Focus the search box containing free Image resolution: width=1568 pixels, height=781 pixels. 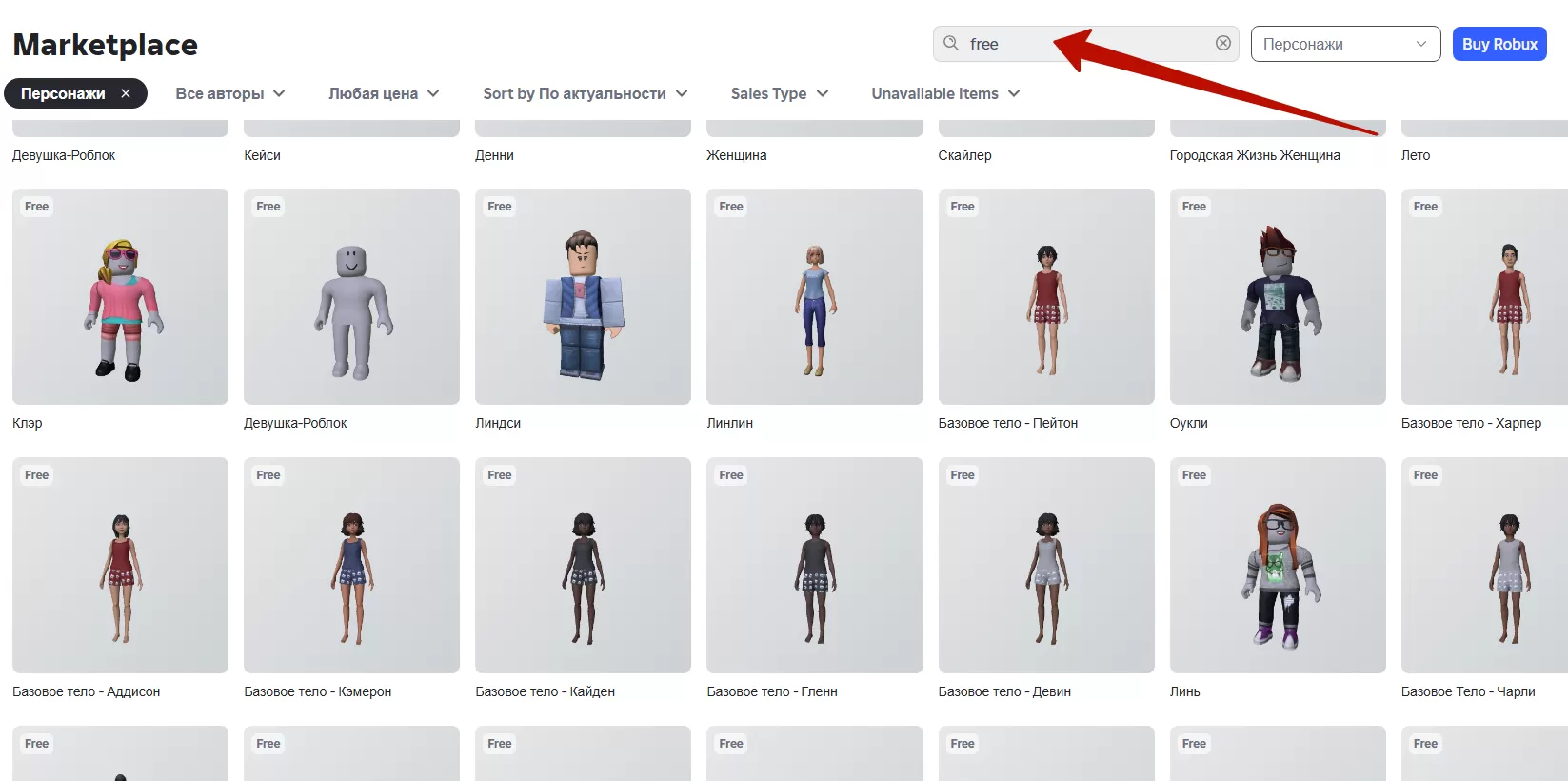coord(1085,44)
